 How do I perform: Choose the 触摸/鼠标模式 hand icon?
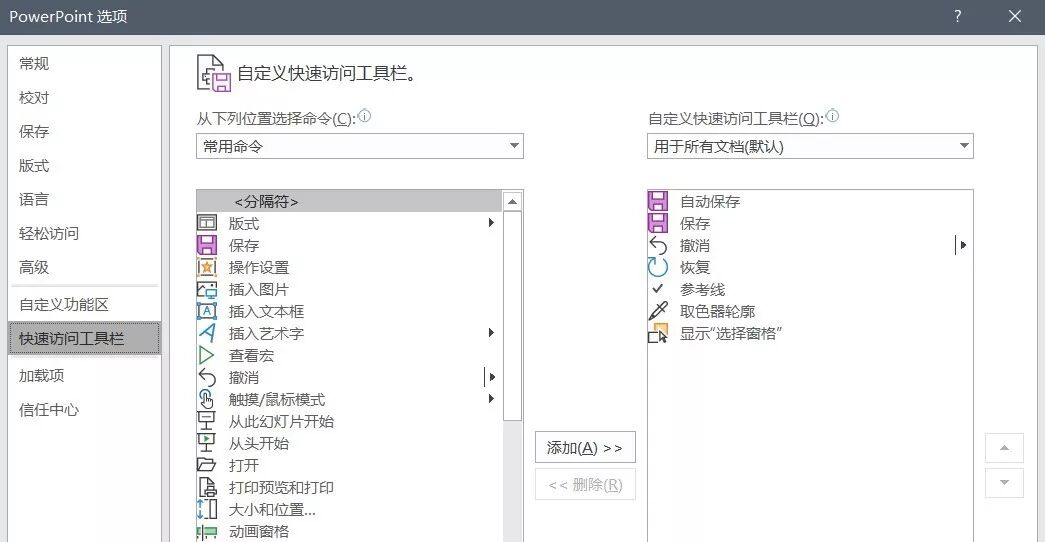pyautogui.click(x=207, y=399)
